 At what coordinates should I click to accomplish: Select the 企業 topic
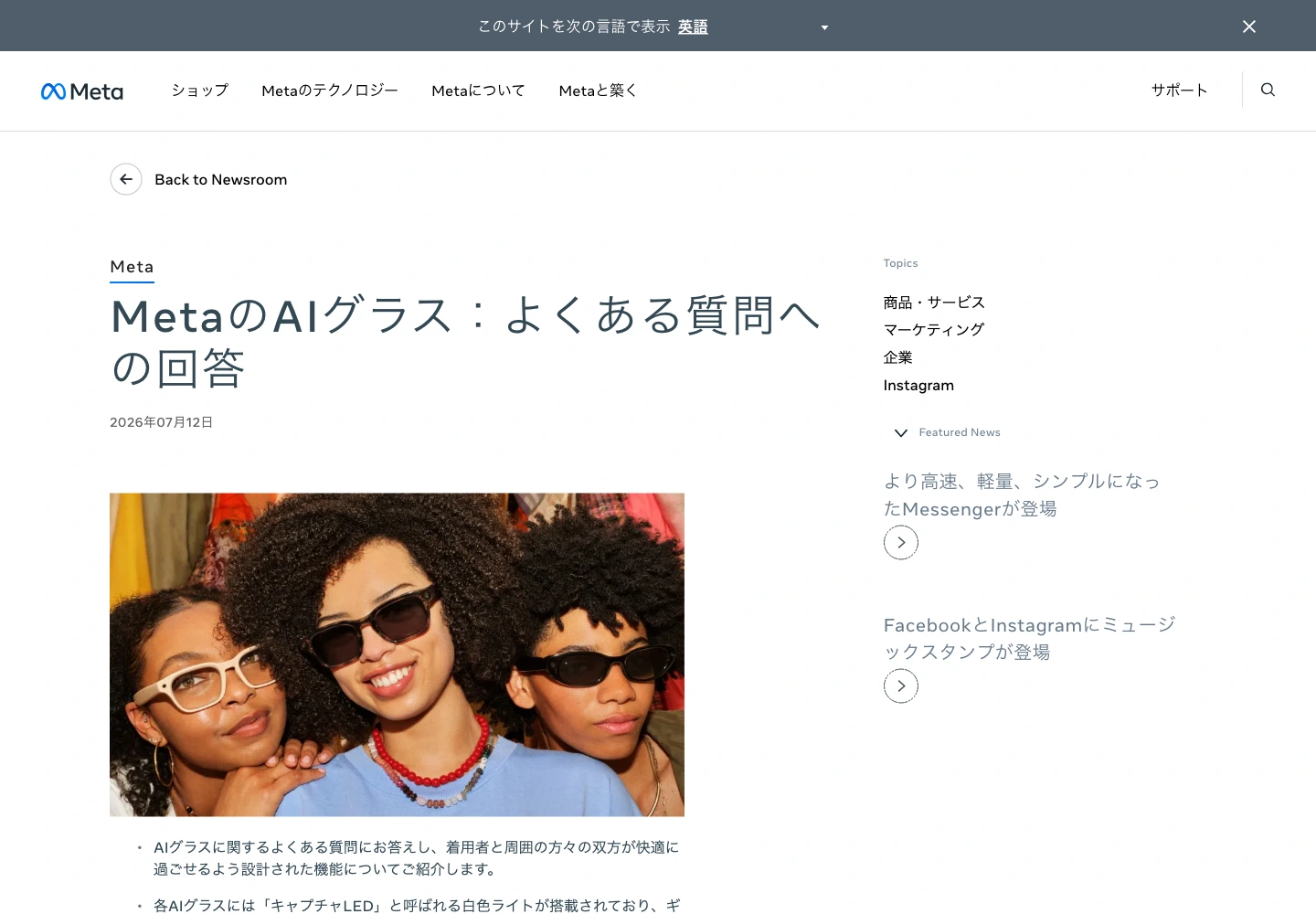pyautogui.click(x=897, y=357)
